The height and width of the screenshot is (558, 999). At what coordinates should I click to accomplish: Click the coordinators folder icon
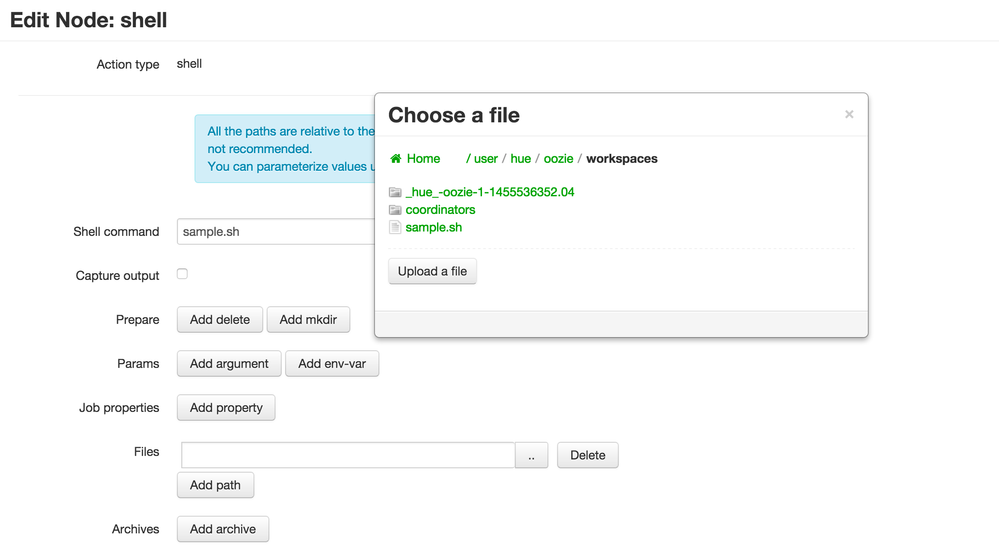pyautogui.click(x=395, y=210)
